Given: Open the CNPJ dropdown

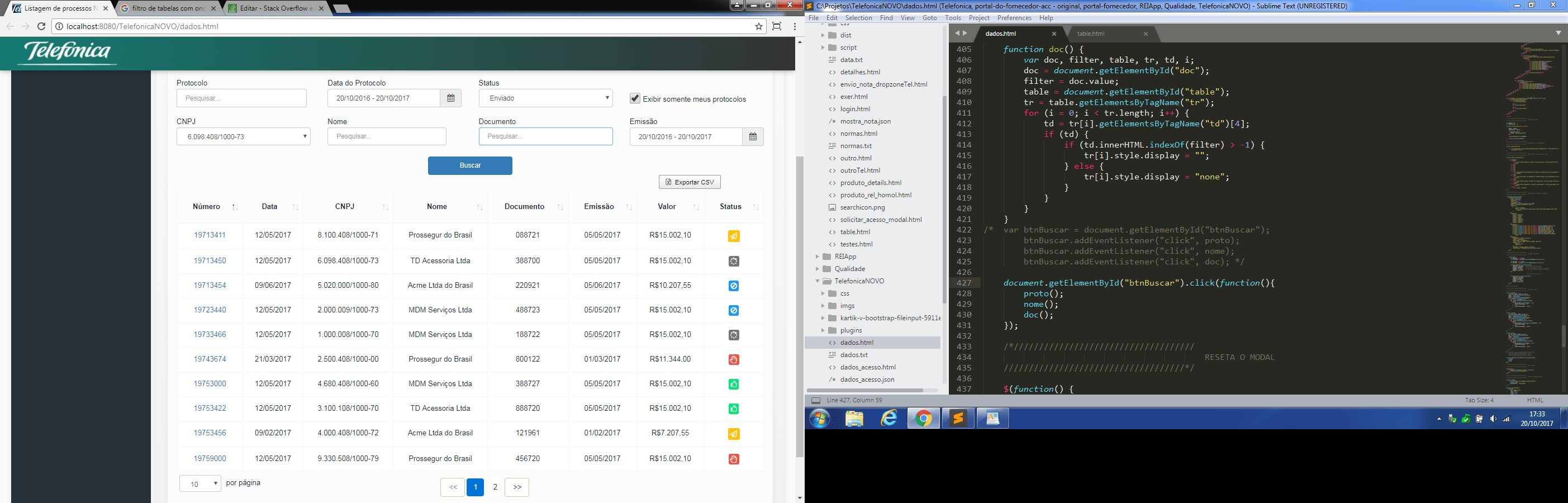Looking at the screenshot, I should 244,136.
